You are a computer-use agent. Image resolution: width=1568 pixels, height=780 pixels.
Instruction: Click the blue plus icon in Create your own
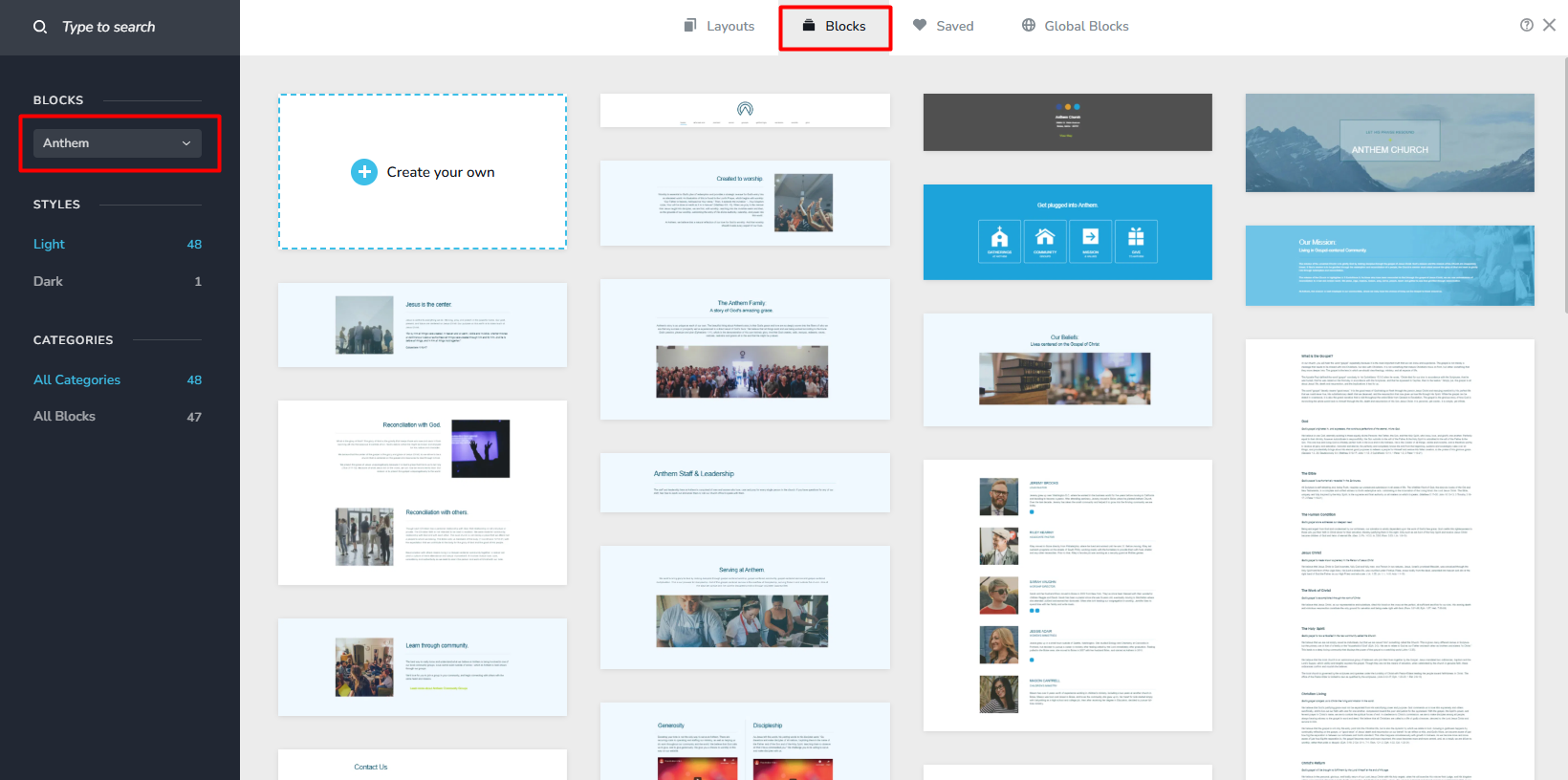[364, 172]
